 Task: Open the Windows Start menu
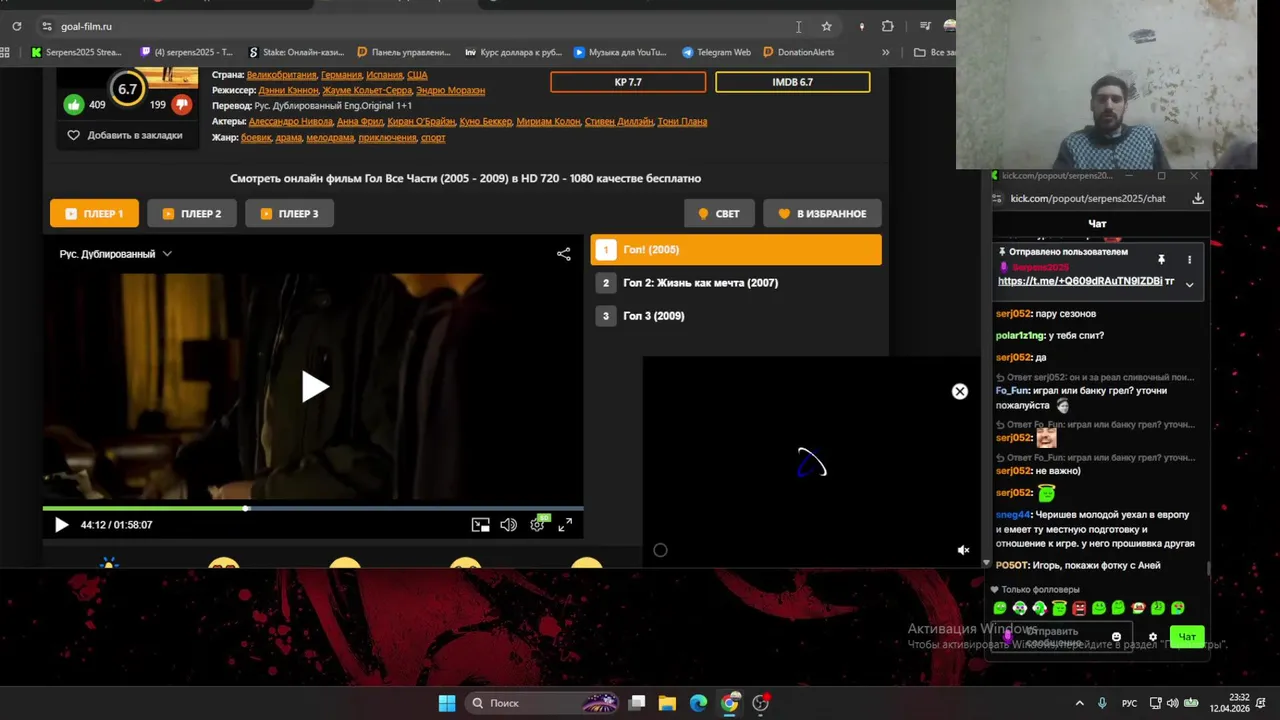click(x=447, y=703)
